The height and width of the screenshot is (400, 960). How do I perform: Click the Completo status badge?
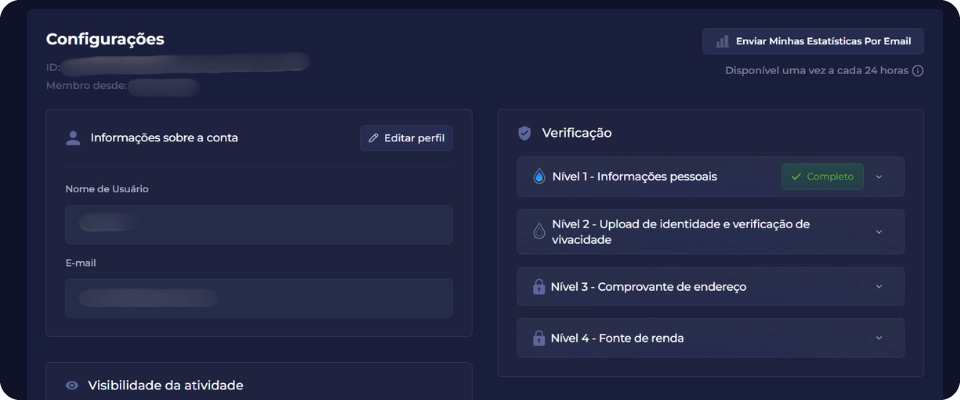point(822,176)
